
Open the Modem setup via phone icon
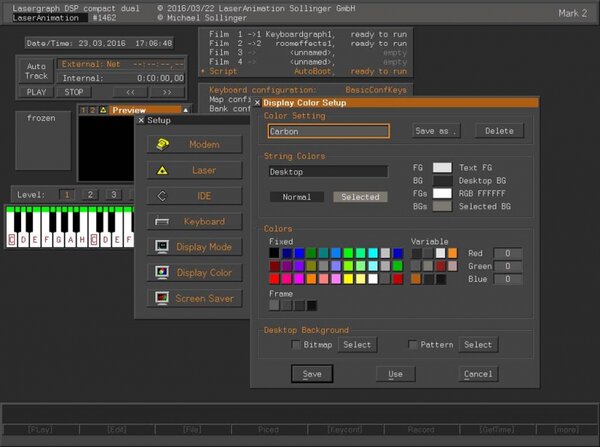(163, 144)
